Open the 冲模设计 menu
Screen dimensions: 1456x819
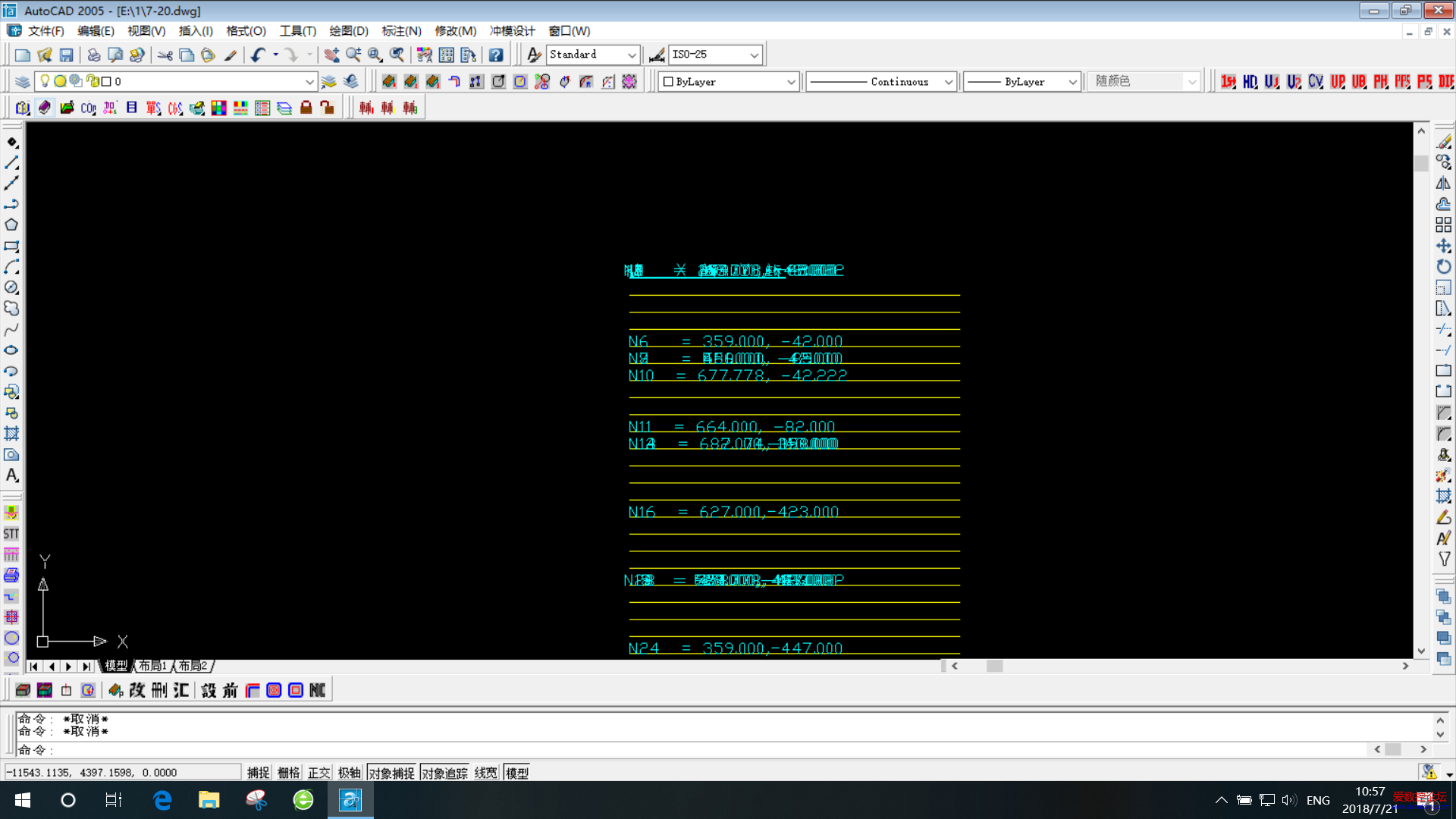point(513,31)
